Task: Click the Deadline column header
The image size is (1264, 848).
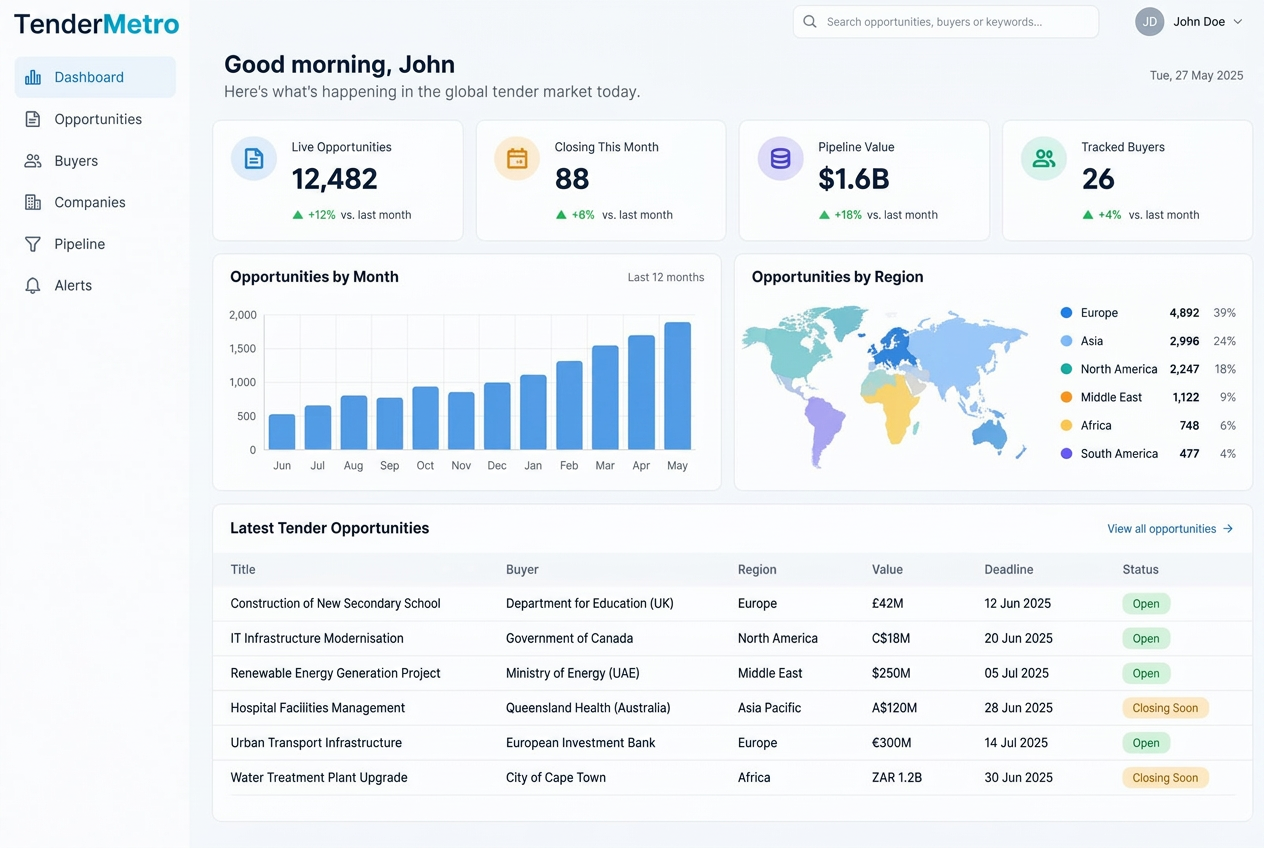Action: 1009,570
